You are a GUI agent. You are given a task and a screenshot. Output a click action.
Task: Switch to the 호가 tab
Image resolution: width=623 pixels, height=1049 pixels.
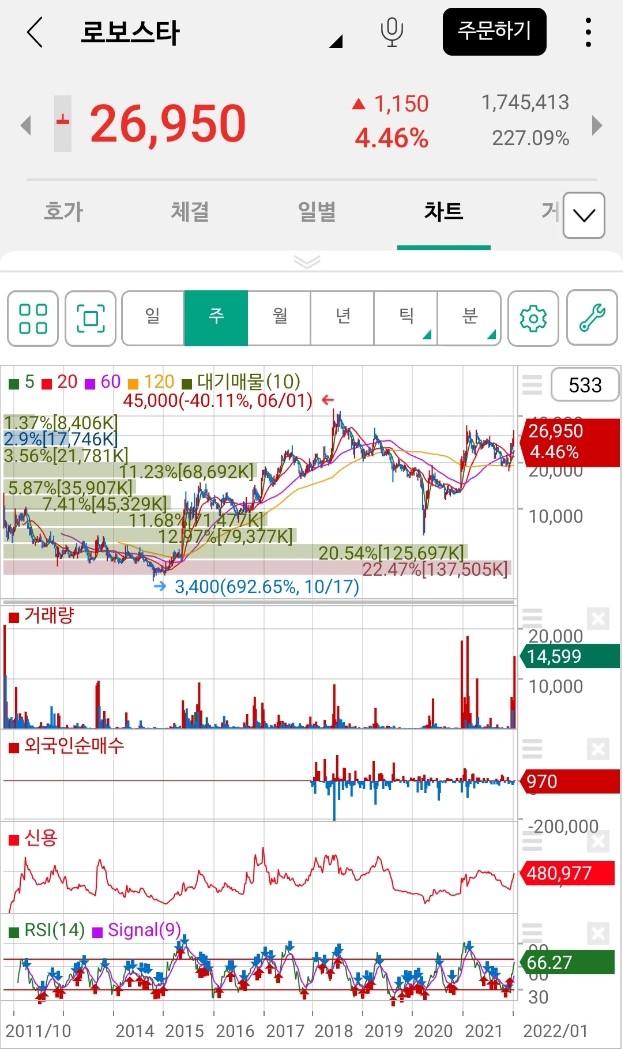[64, 211]
